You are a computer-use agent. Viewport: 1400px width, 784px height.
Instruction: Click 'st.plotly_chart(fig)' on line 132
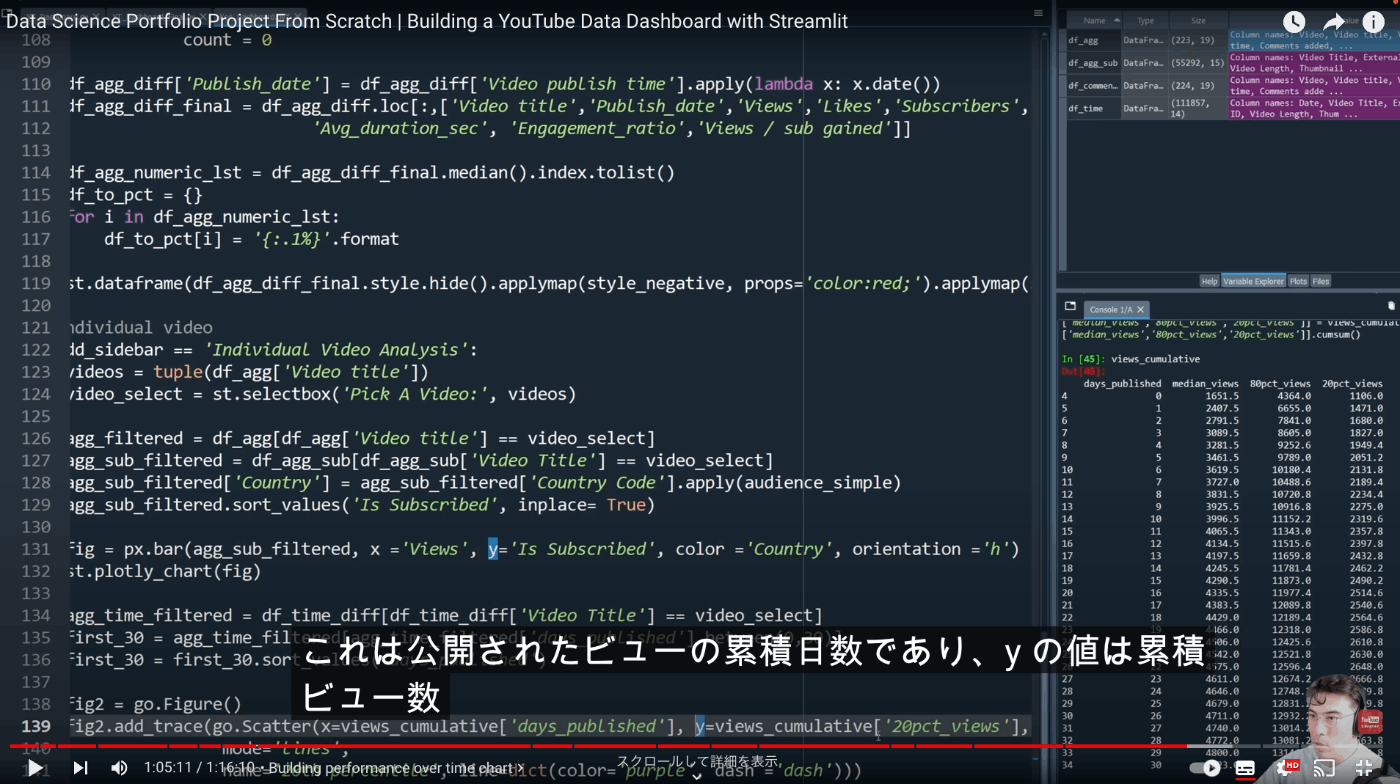coord(165,571)
